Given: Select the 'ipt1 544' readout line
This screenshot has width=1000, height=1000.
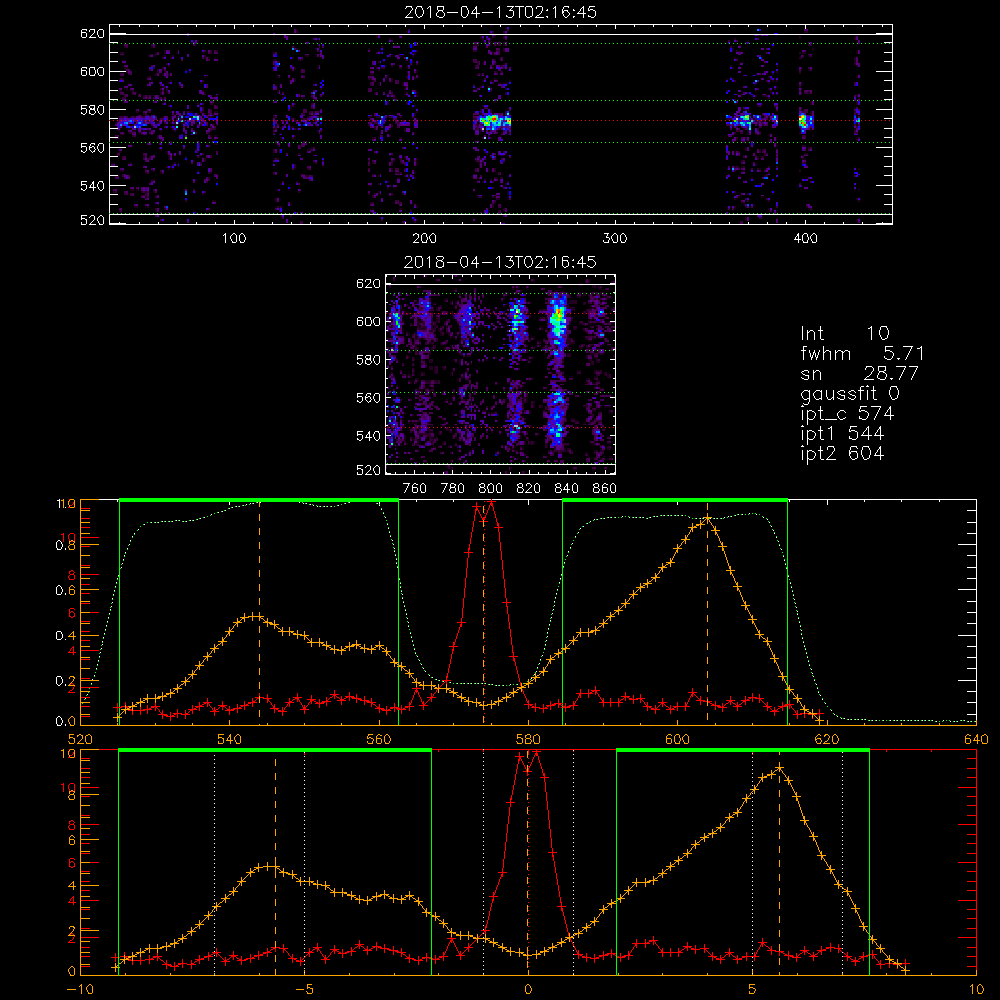Looking at the screenshot, I should 842,434.
